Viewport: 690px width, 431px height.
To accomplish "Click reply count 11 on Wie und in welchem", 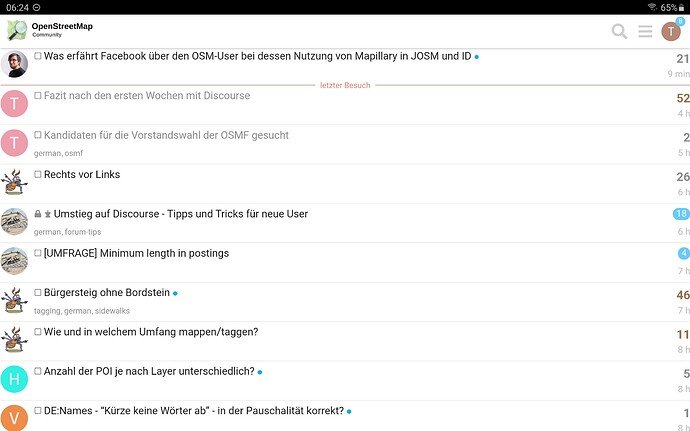I will click(683, 335).
